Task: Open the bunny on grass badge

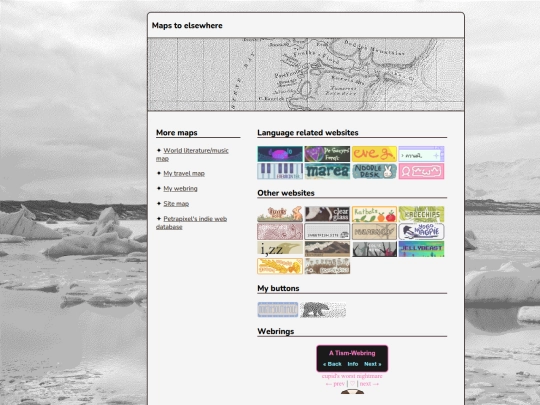Action: tap(280, 214)
